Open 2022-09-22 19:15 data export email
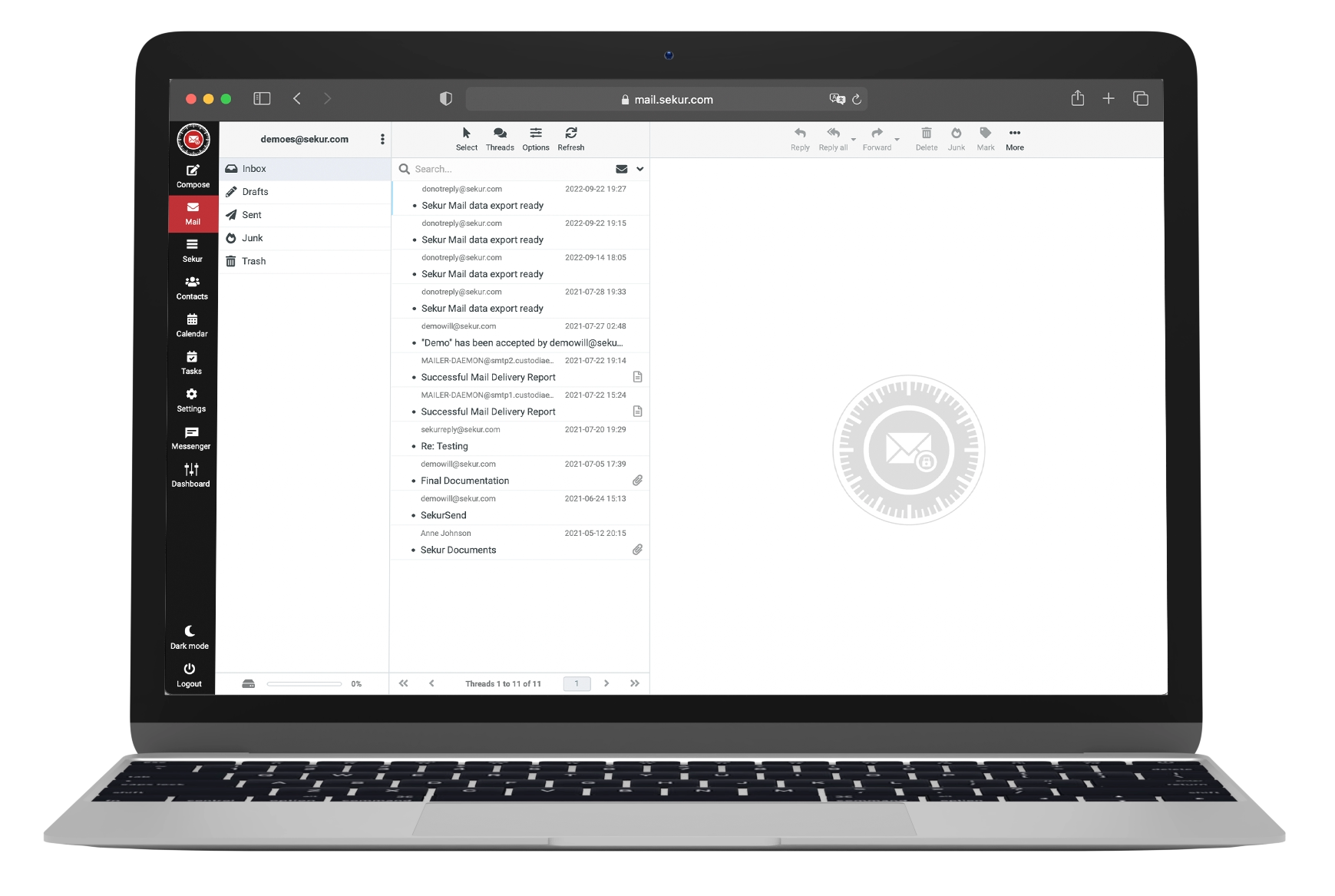Screen dimensions: 1335x896 coord(520,232)
